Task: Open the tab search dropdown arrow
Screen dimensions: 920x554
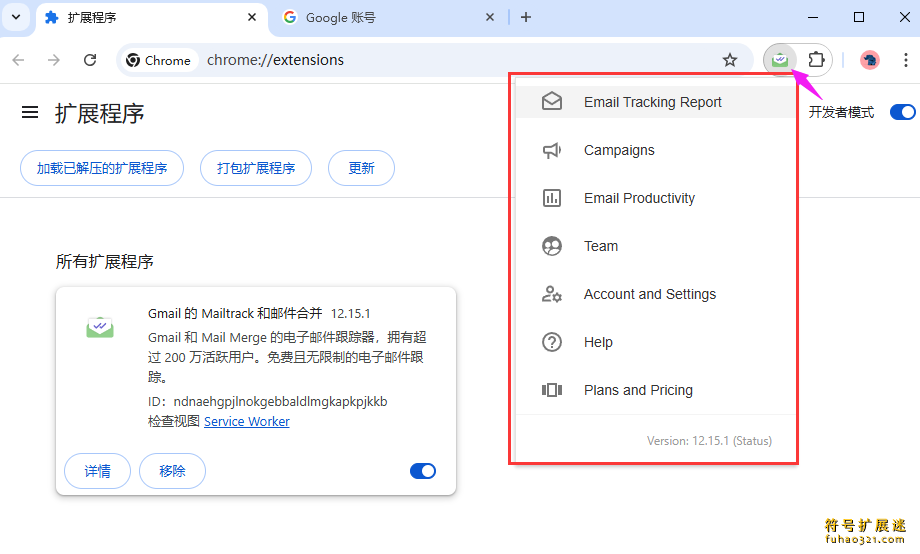Action: [16, 17]
